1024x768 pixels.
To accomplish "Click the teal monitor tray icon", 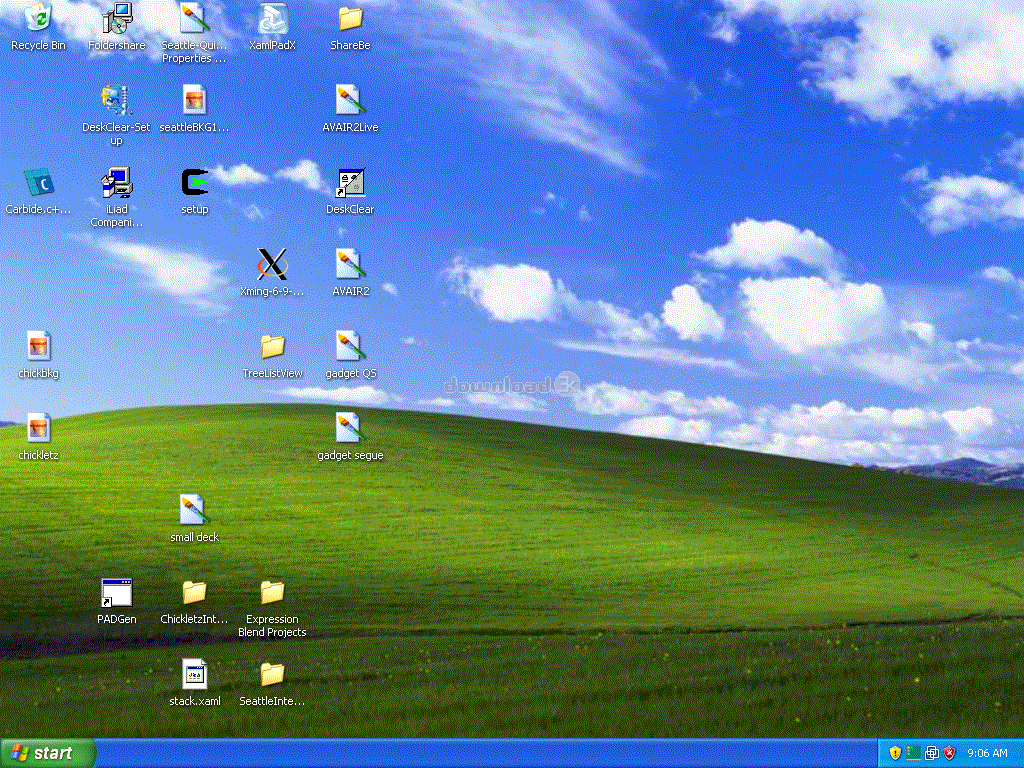I will point(914,753).
